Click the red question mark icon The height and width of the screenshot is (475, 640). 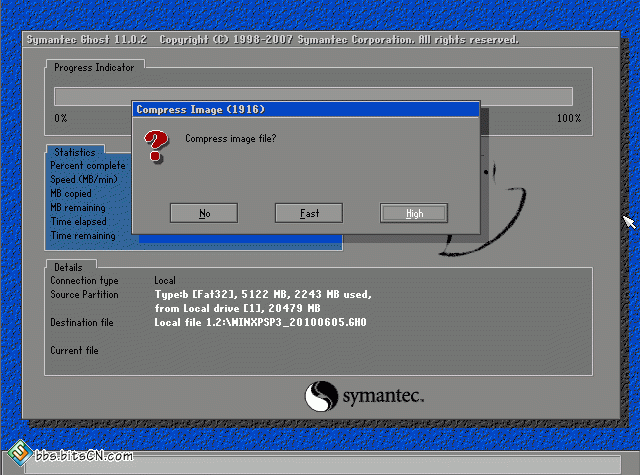point(156,146)
